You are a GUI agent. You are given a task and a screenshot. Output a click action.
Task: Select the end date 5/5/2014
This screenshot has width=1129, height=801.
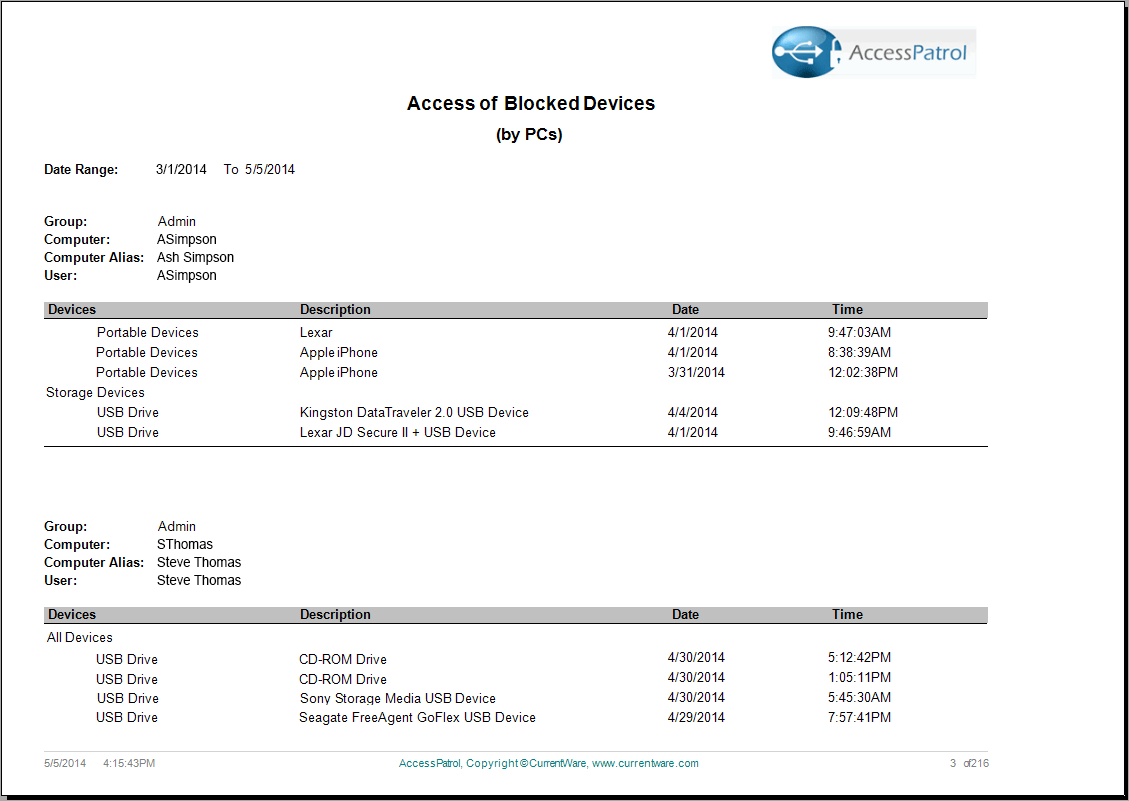coord(270,170)
